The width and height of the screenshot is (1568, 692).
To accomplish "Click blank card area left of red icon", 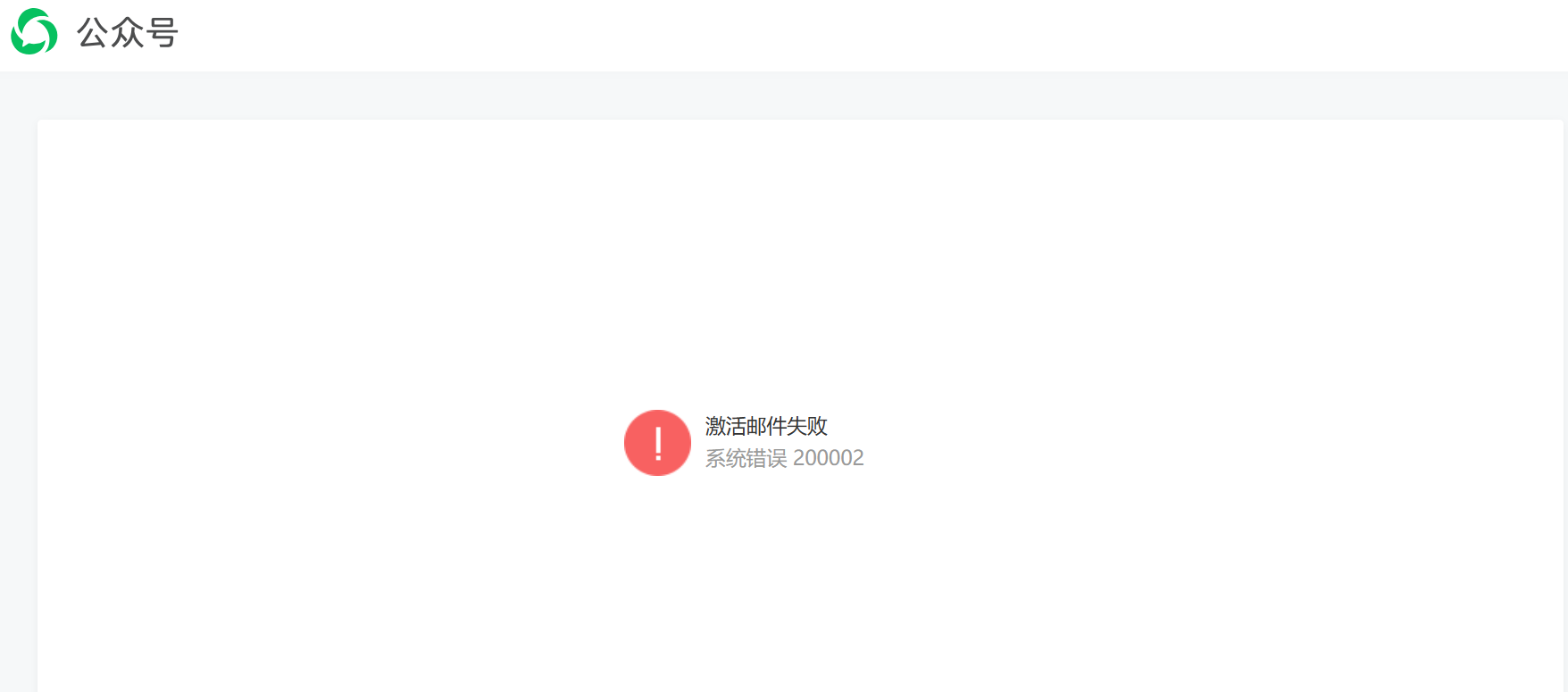I will click(330, 443).
